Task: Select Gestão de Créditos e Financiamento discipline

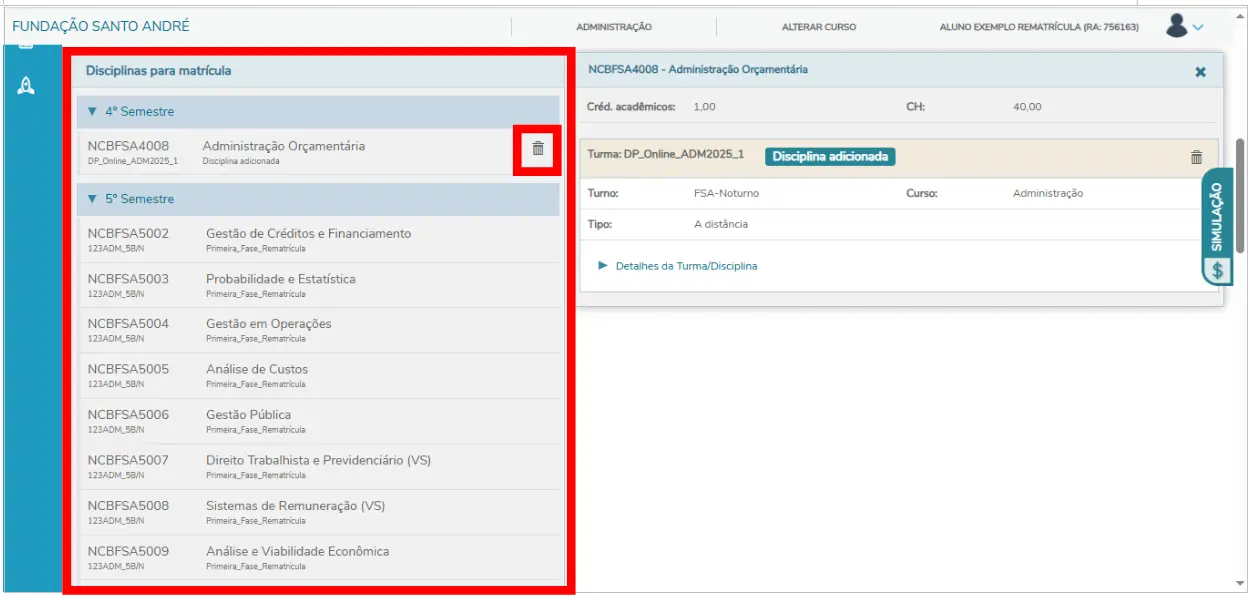Action: pos(308,234)
